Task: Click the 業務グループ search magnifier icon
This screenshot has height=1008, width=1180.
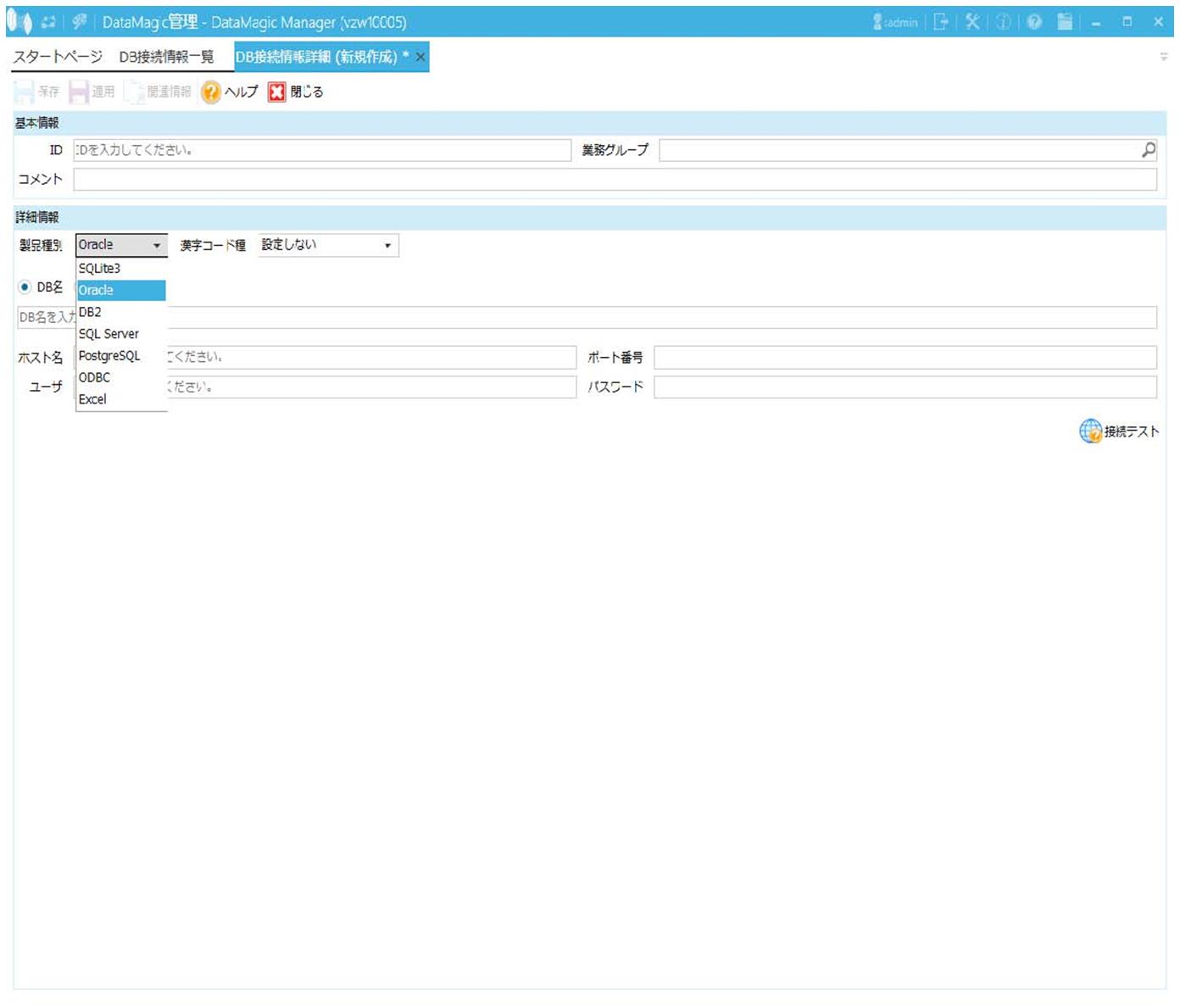Action: [x=1148, y=150]
